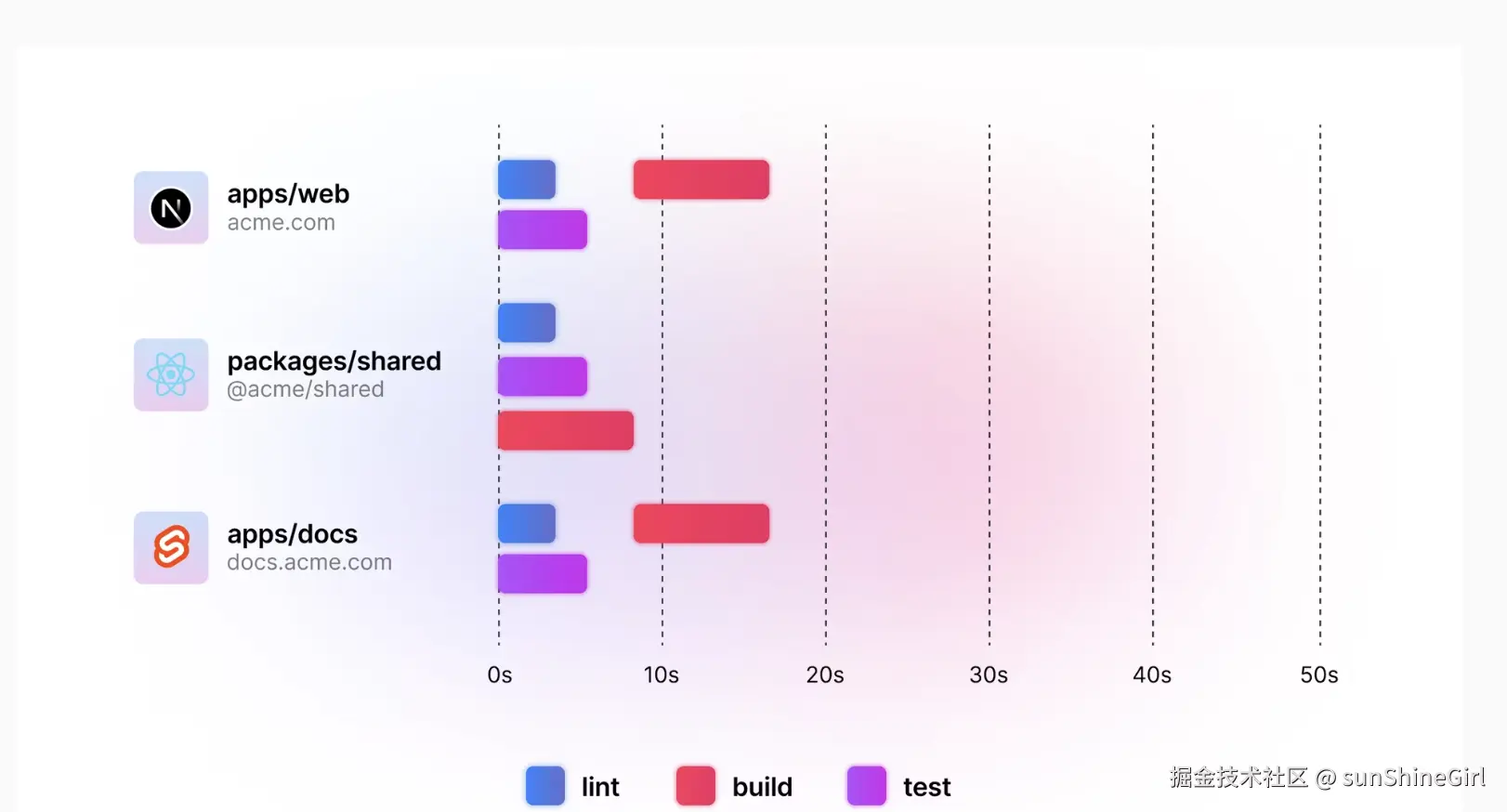
Task: Click the Next.js icon for apps/web
Action: point(171,207)
